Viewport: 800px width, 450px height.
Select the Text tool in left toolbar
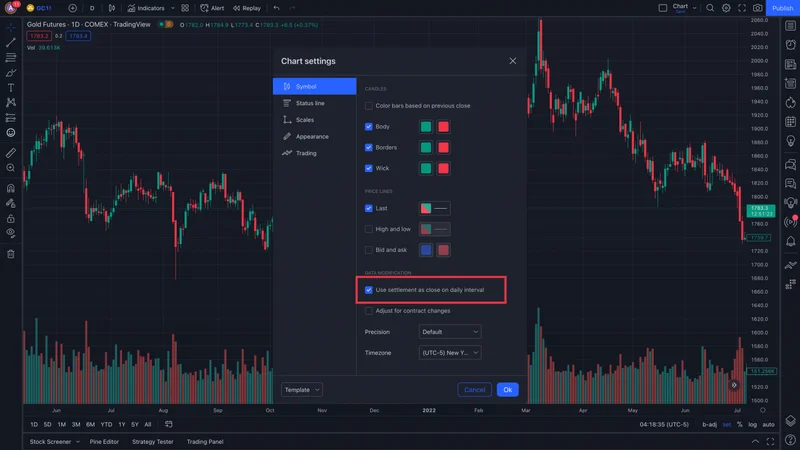pyautogui.click(x=11, y=88)
